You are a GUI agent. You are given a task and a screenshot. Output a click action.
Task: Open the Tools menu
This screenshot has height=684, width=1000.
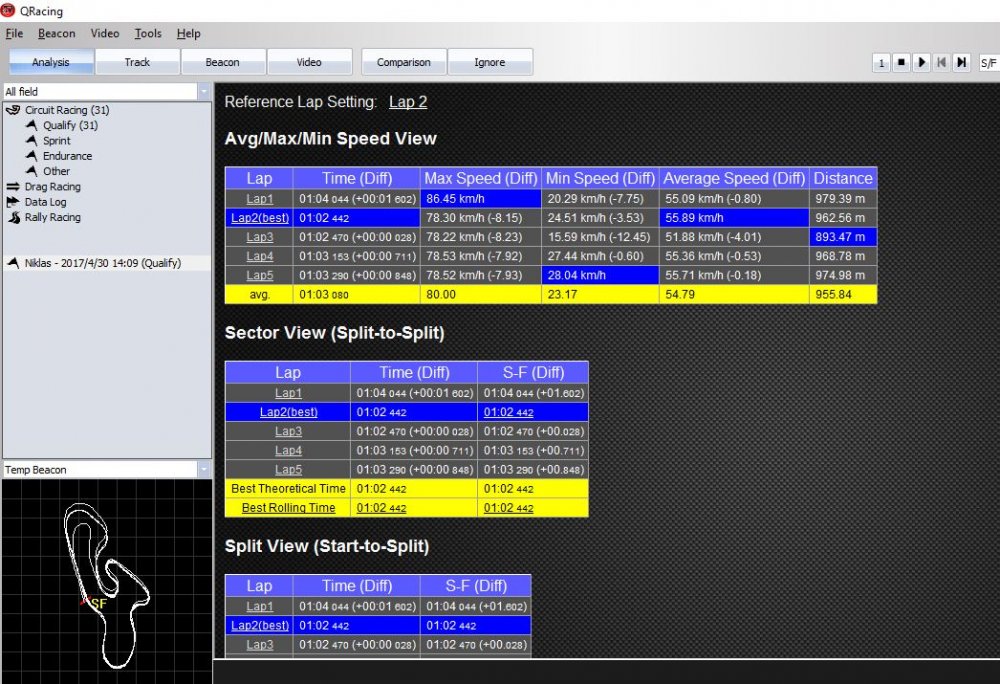[x=148, y=33]
